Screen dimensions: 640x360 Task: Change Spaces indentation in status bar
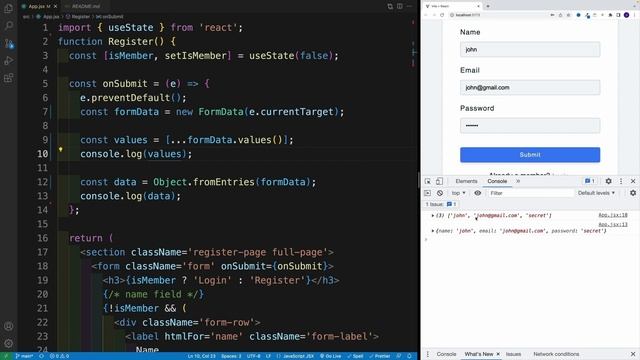pos(231,356)
